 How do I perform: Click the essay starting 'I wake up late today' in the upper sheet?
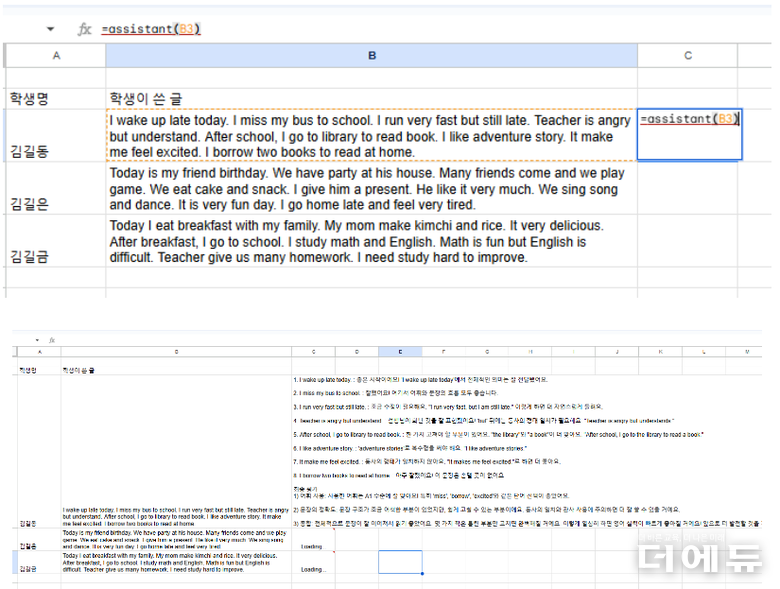click(x=372, y=136)
